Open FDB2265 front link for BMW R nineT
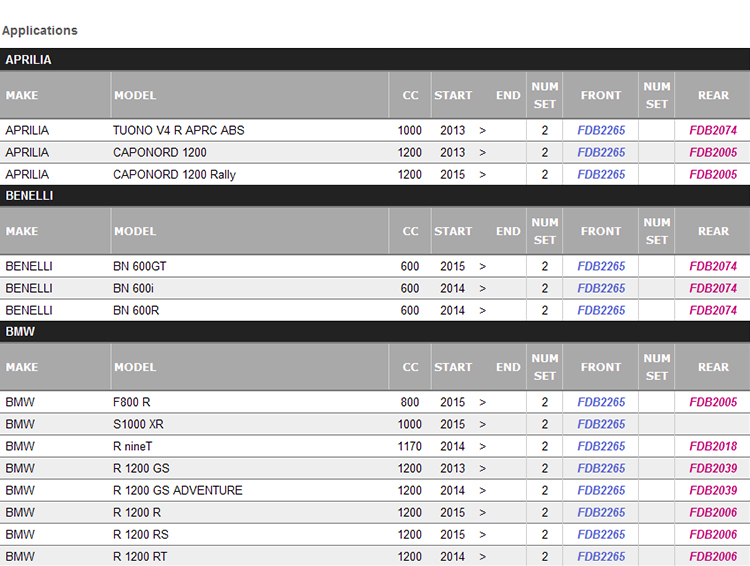 pyautogui.click(x=601, y=446)
